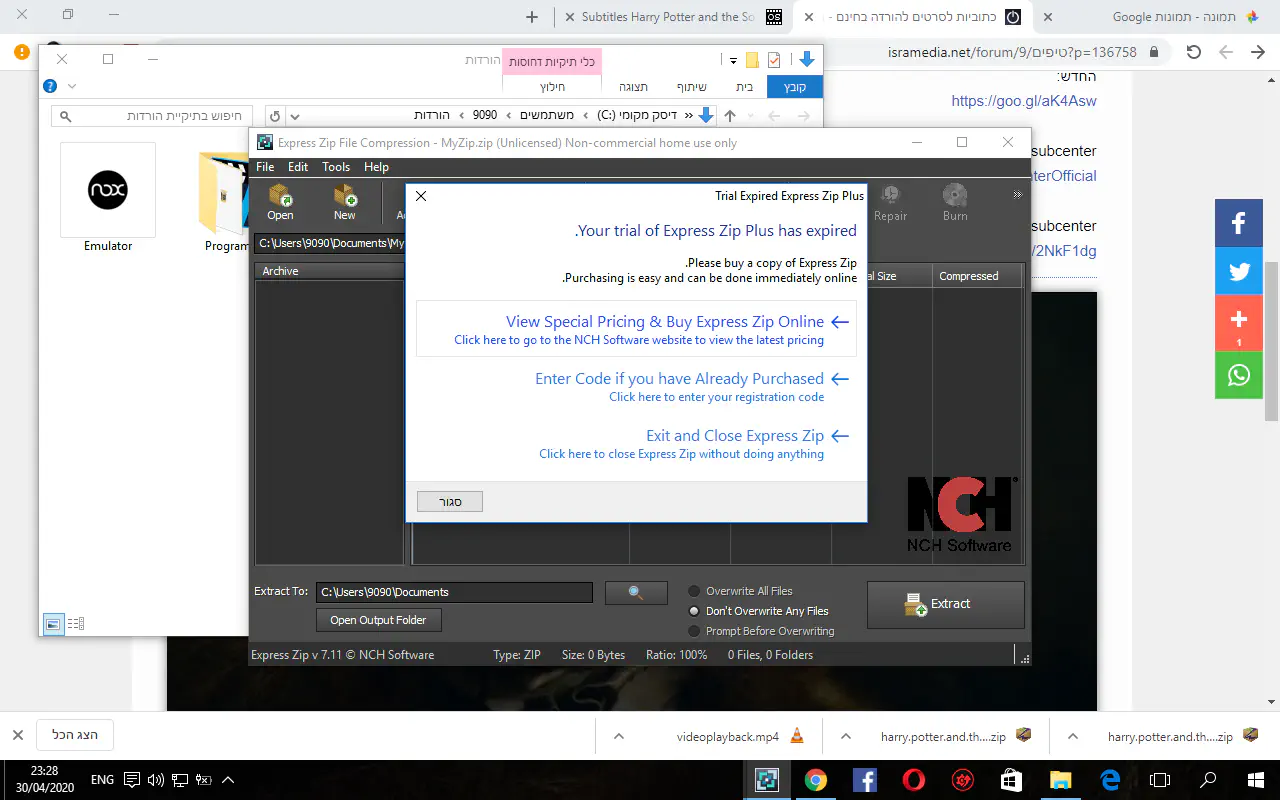Select Don't Overwrite Any Files option
Image resolution: width=1280 pixels, height=800 pixels.
[695, 611]
